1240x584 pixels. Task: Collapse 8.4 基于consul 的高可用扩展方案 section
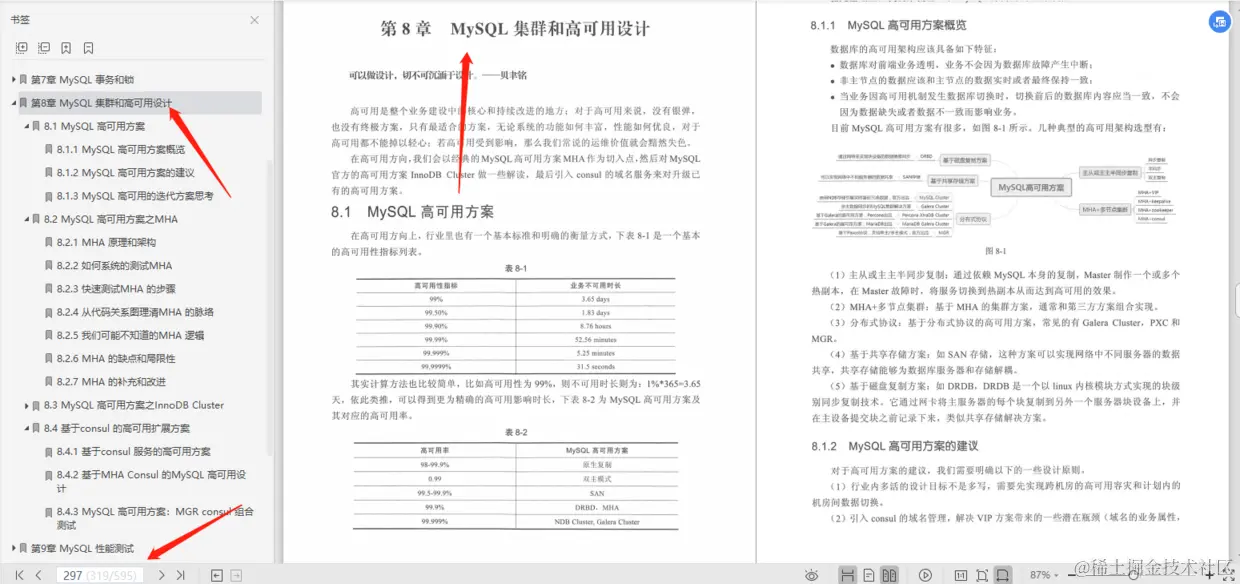27,428
